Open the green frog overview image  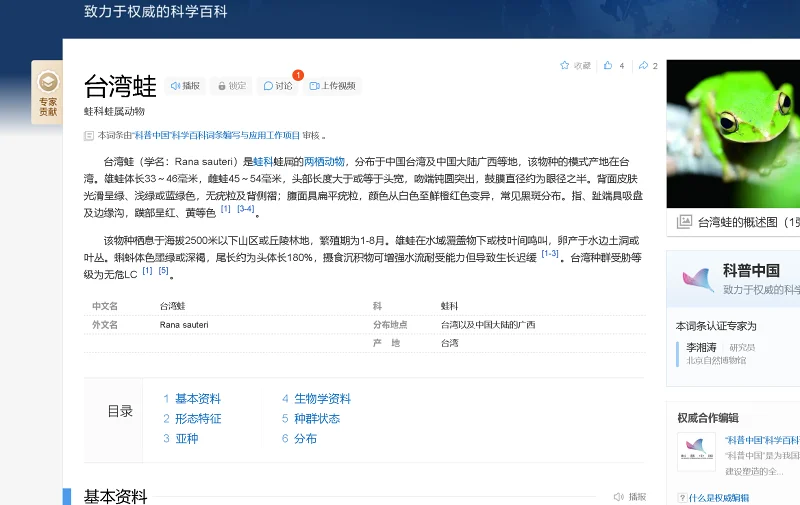tap(733, 134)
